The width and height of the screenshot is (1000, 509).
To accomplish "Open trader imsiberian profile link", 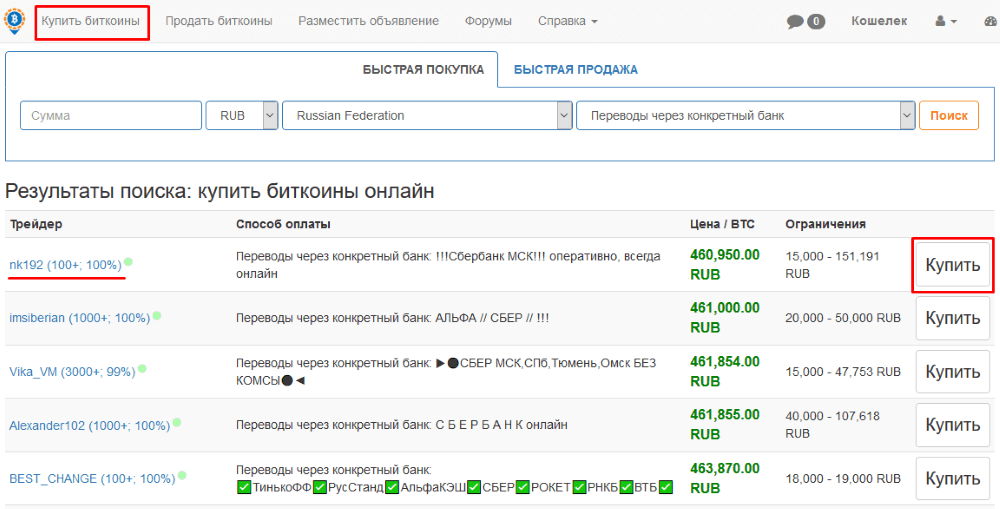I will point(80,318).
